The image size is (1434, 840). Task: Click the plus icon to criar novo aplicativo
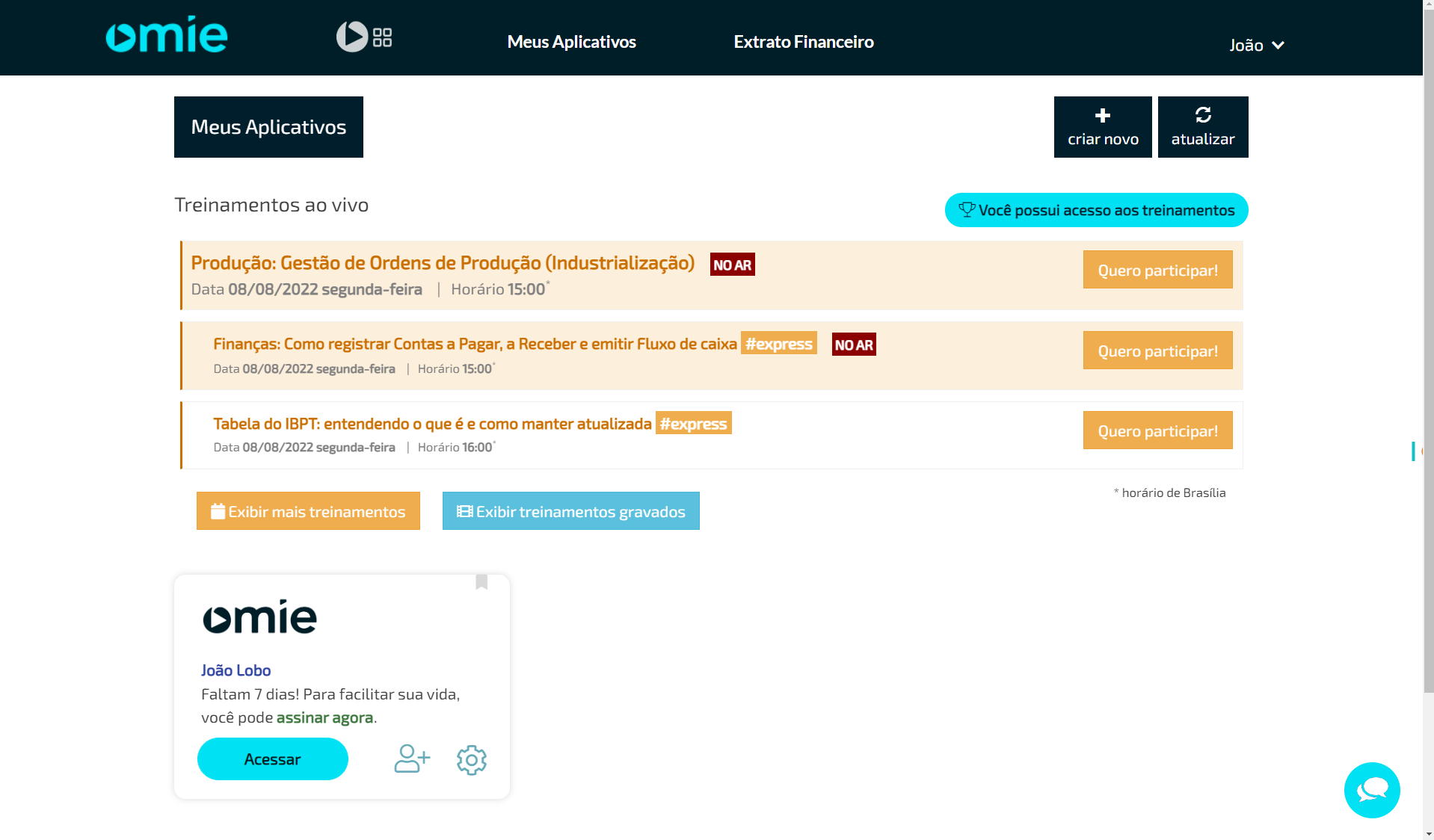(x=1102, y=117)
